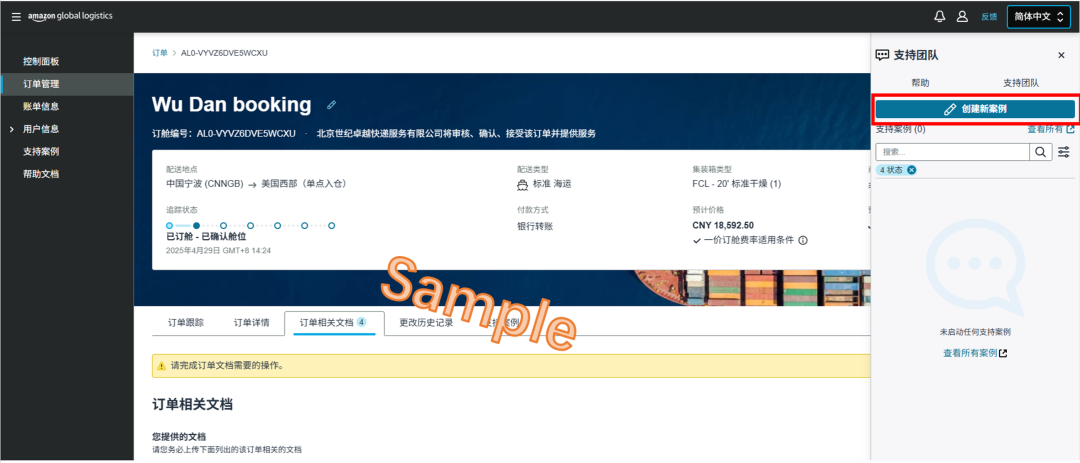Edit booking name with pencil icon
Image resolution: width=1080 pixels, height=463 pixels.
pyautogui.click(x=331, y=105)
